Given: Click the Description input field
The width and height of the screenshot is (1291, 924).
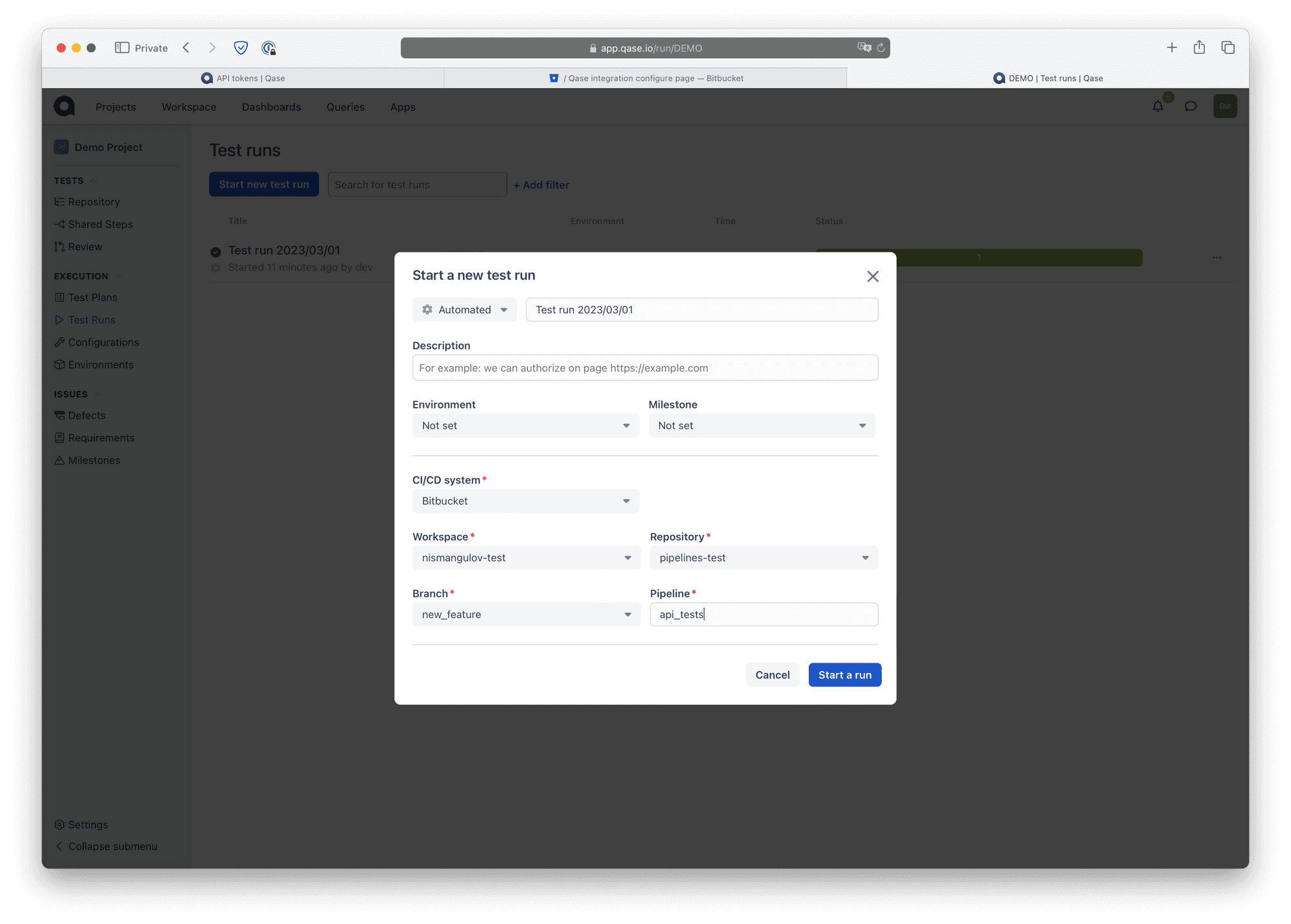Looking at the screenshot, I should tap(645, 368).
